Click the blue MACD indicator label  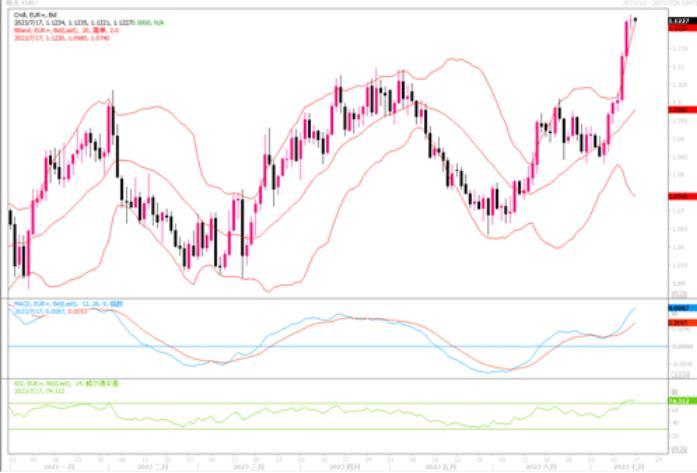68,304
